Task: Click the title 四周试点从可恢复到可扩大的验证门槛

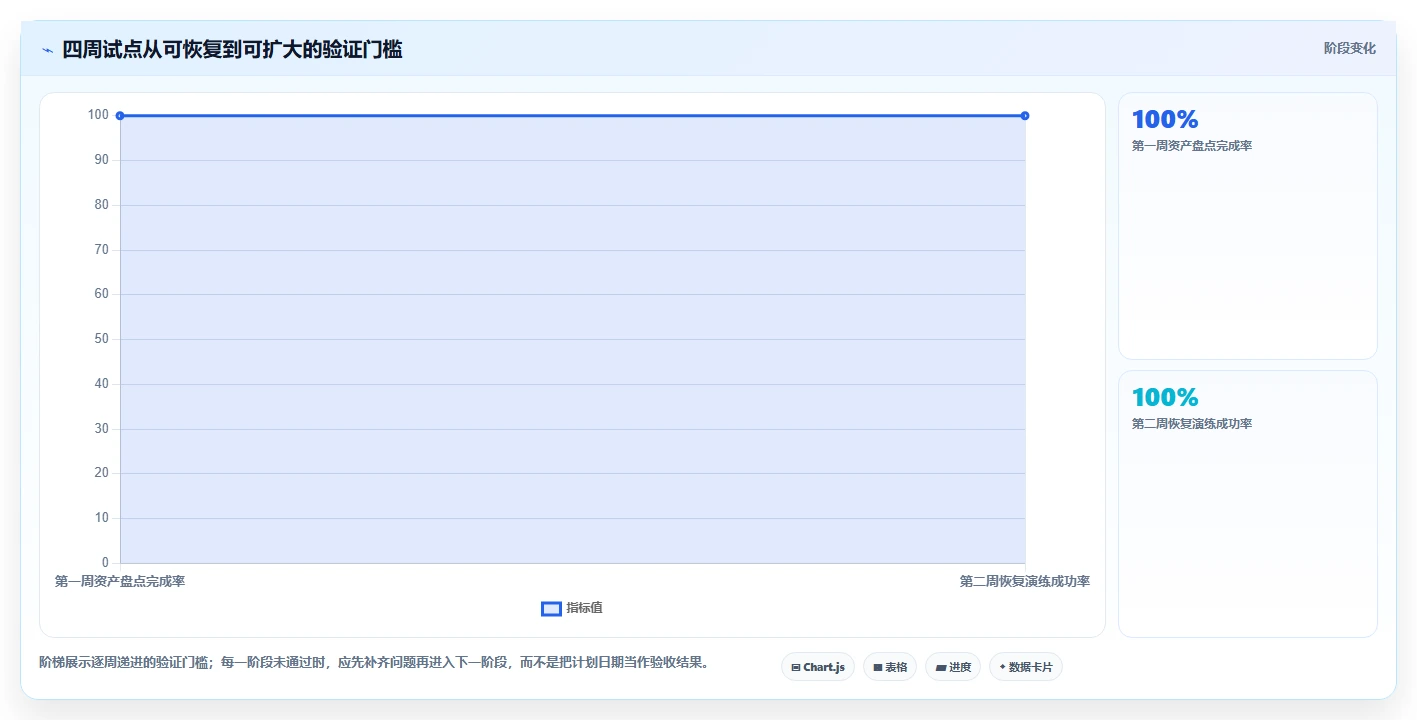Action: (x=232, y=49)
